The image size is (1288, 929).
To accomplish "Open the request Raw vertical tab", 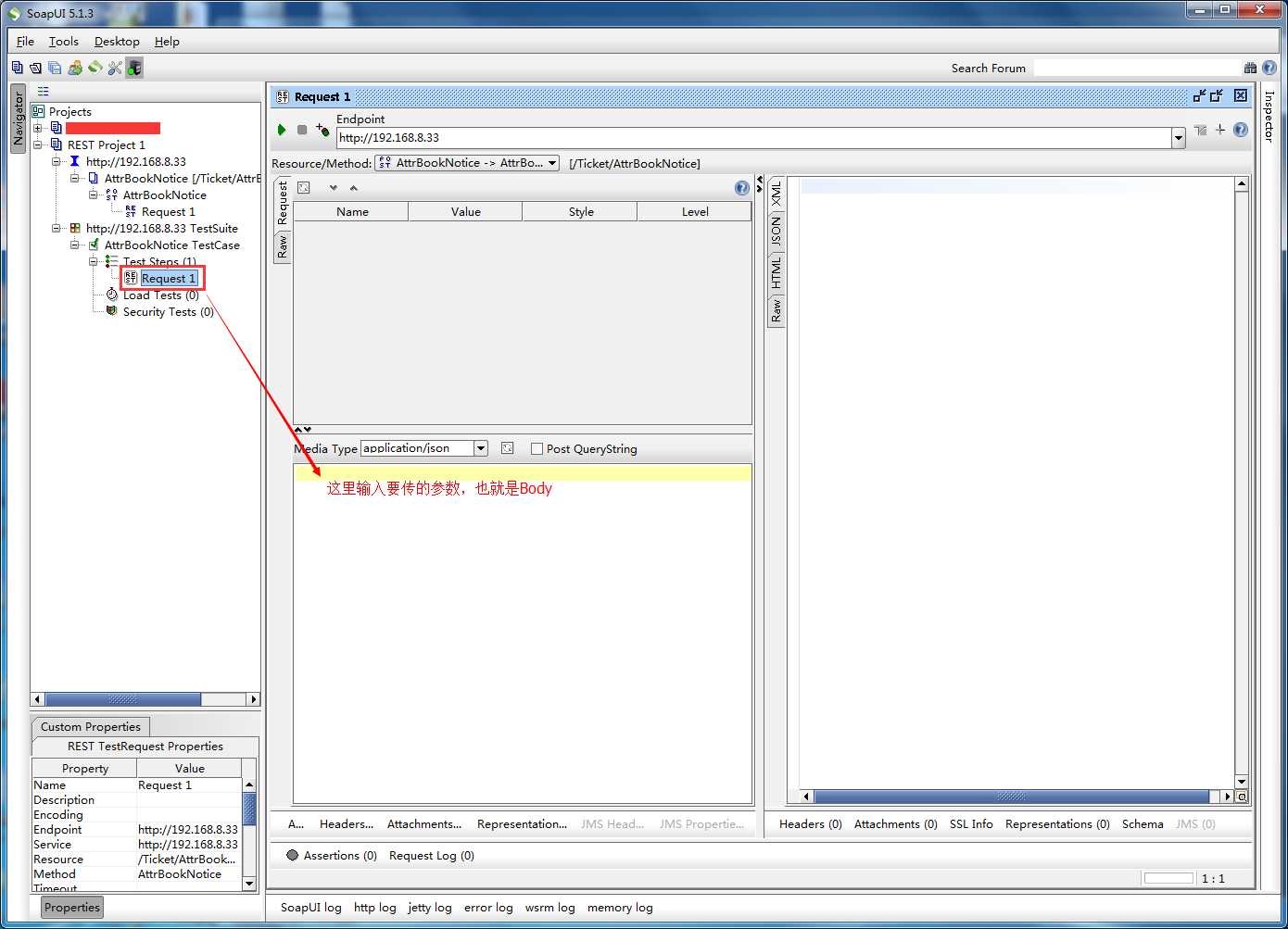I will coord(283,246).
